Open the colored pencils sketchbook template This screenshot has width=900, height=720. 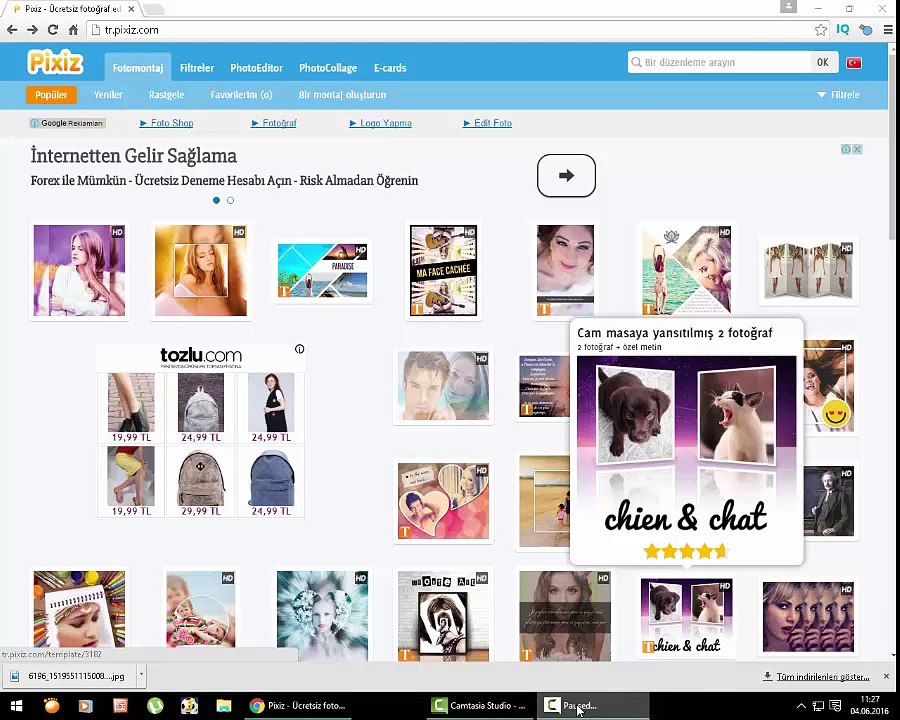click(x=79, y=609)
